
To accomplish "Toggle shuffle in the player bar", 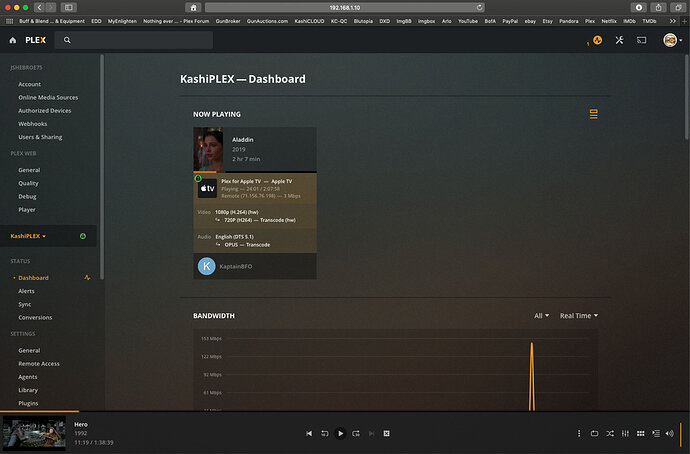I will pyautogui.click(x=610, y=433).
